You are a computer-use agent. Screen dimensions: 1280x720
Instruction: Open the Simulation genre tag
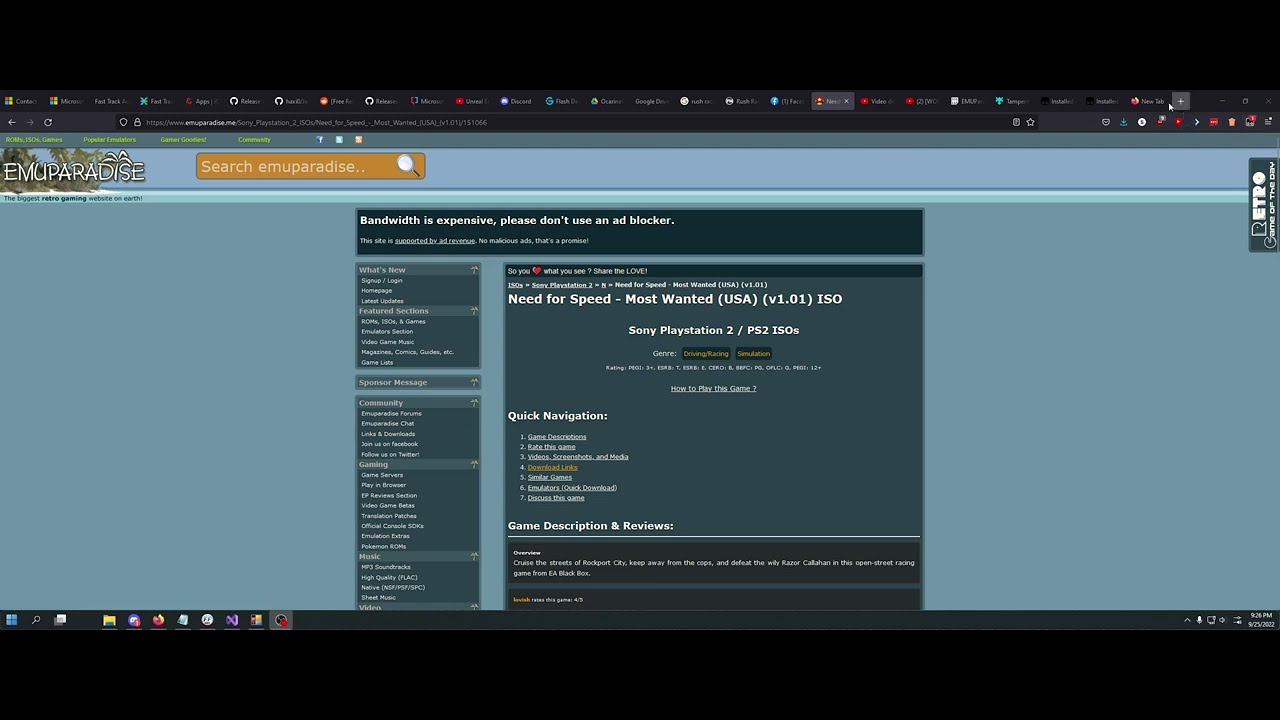[753, 353]
